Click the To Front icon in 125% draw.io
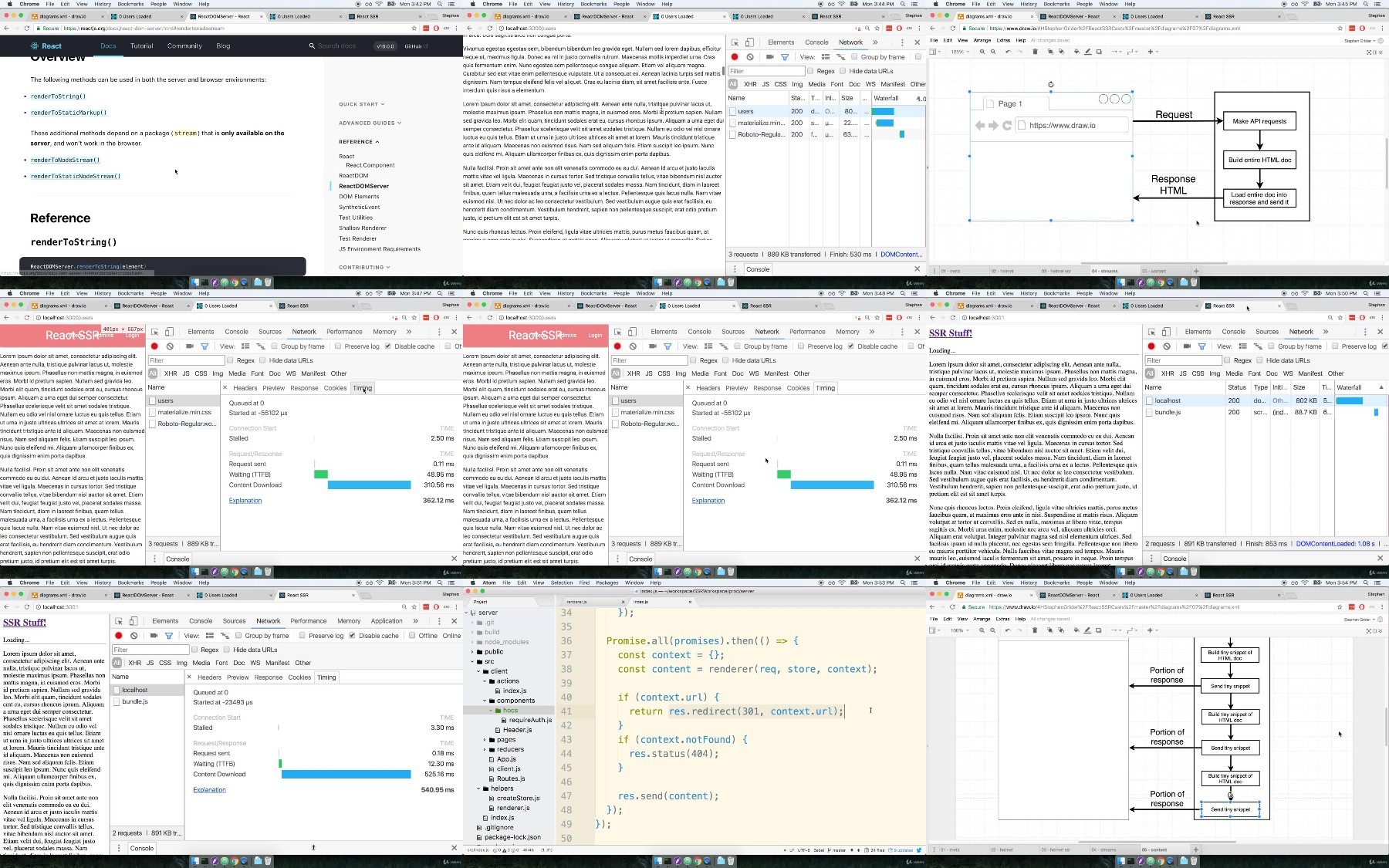1389x868 pixels. [x=1049, y=52]
